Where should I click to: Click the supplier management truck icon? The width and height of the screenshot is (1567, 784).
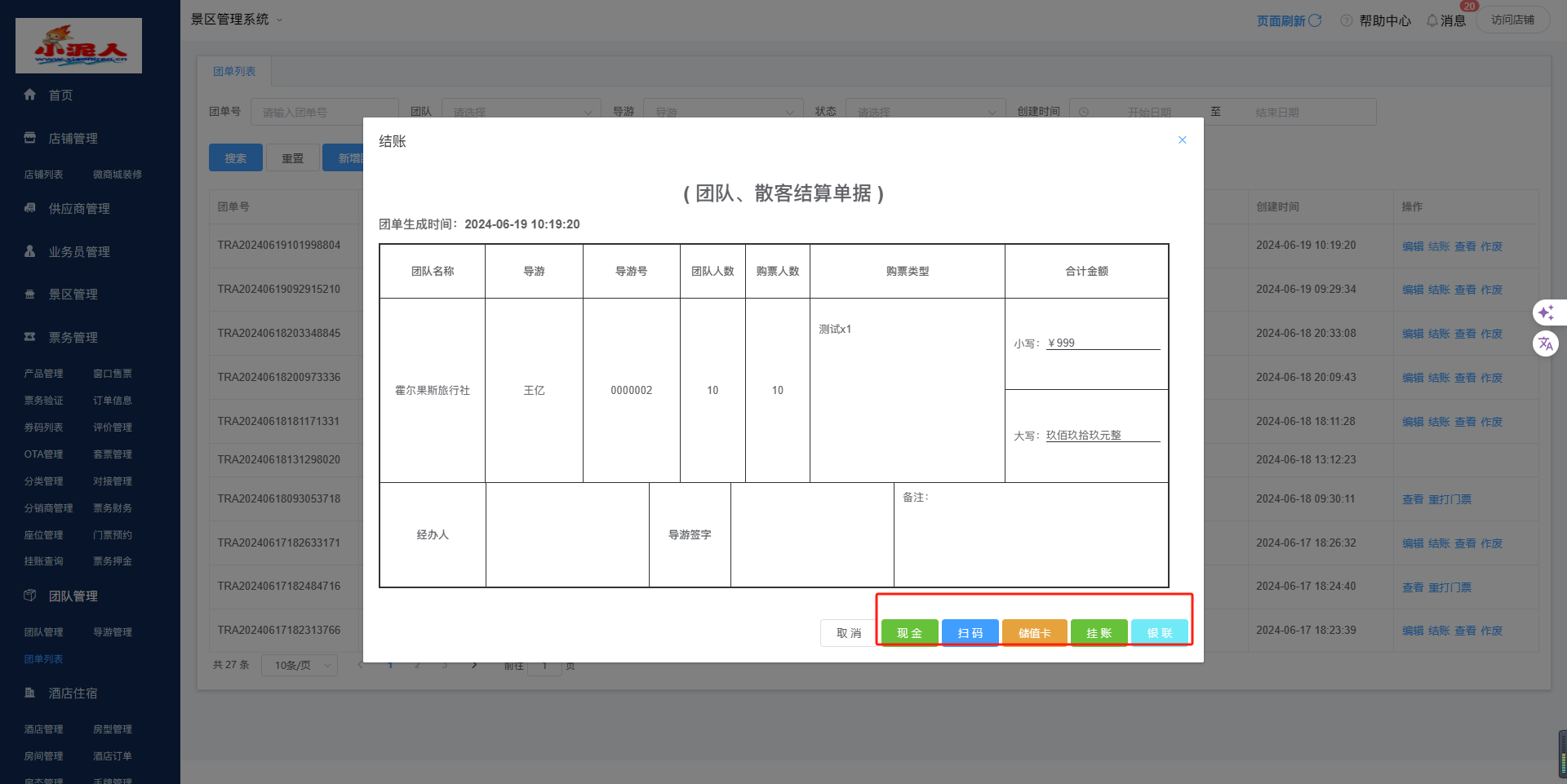pyautogui.click(x=30, y=208)
